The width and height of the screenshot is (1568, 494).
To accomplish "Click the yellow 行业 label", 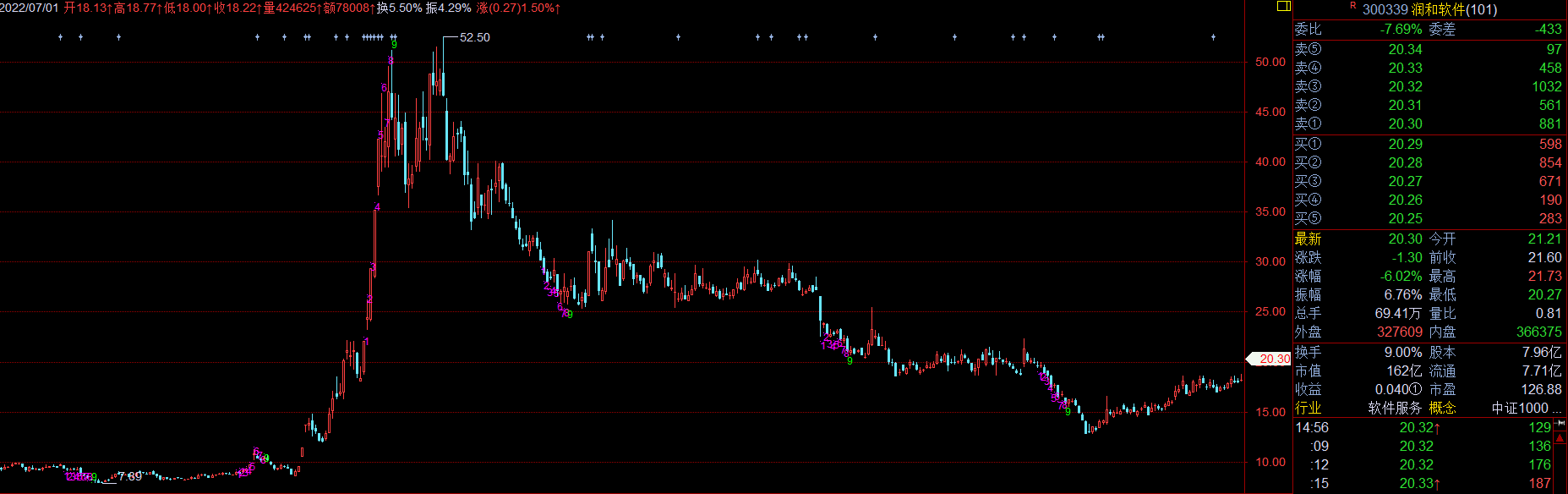I will 1308,408.
